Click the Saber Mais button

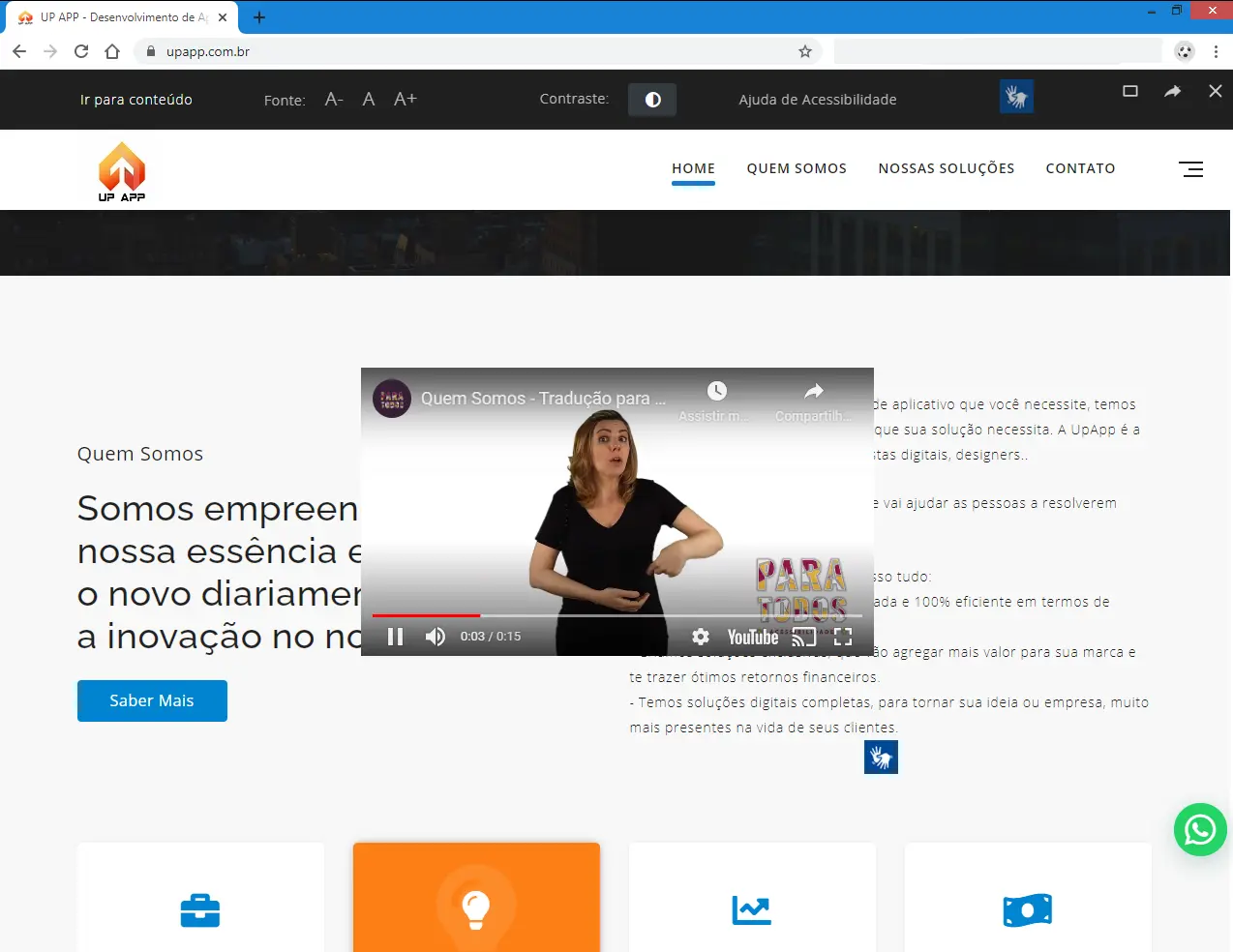click(x=152, y=700)
